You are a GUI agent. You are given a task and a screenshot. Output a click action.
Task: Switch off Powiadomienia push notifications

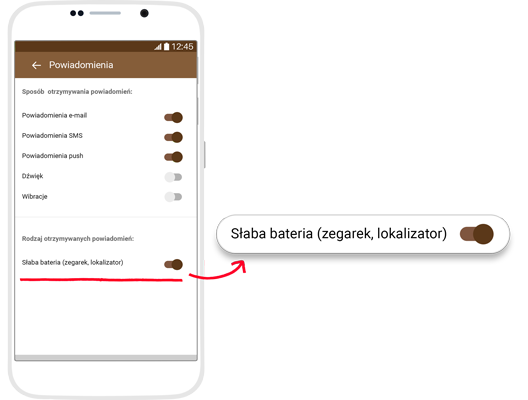pos(173,157)
